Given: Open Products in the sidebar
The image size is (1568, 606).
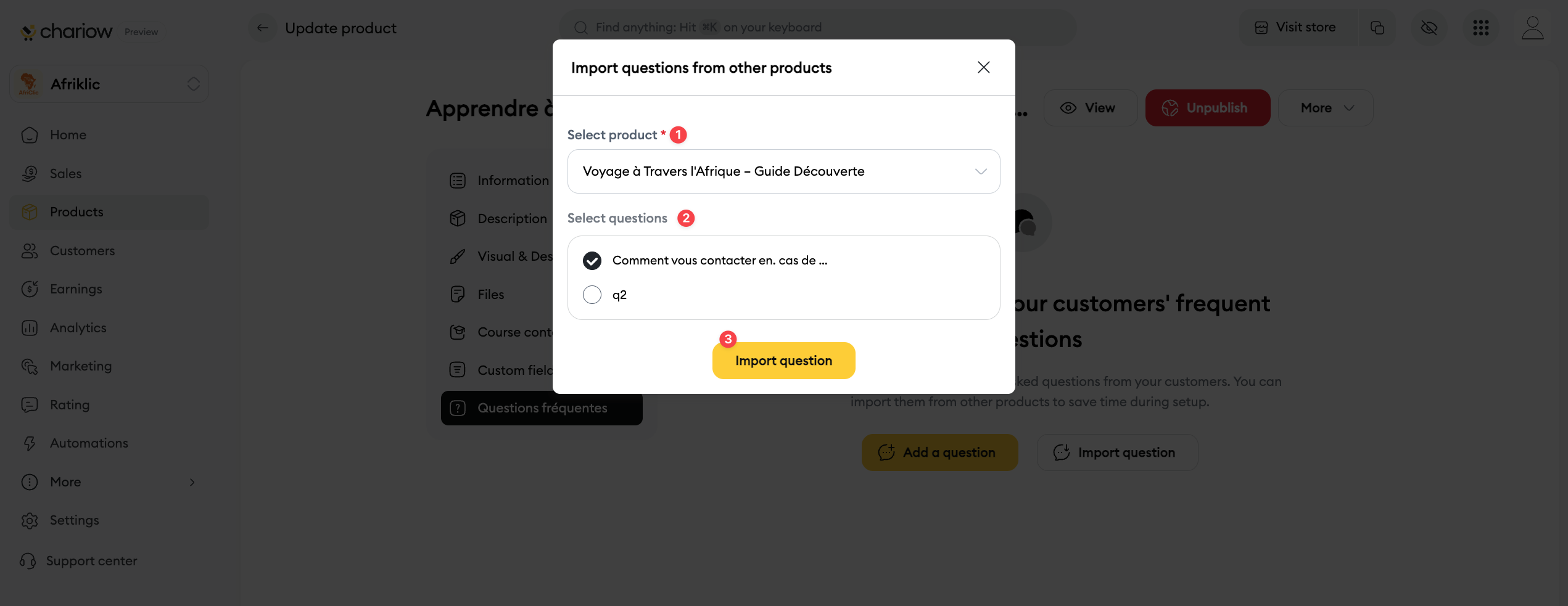Looking at the screenshot, I should pos(76,212).
